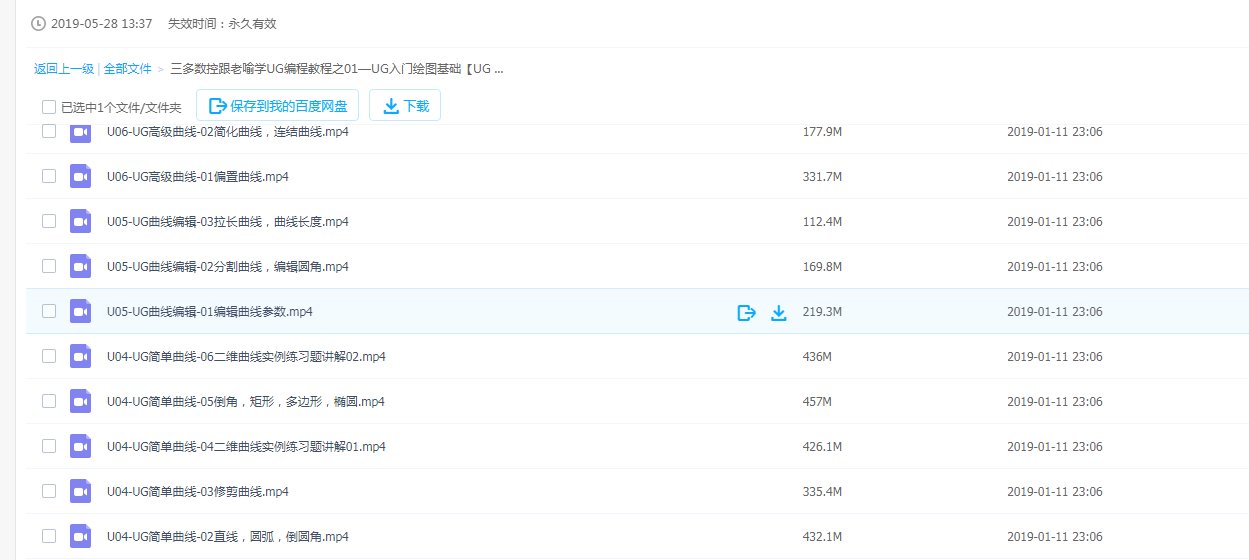Open file U06-UG高级曲线-01偏置曲线.mp4
Screen dimensions: 1249x560
(x=198, y=176)
